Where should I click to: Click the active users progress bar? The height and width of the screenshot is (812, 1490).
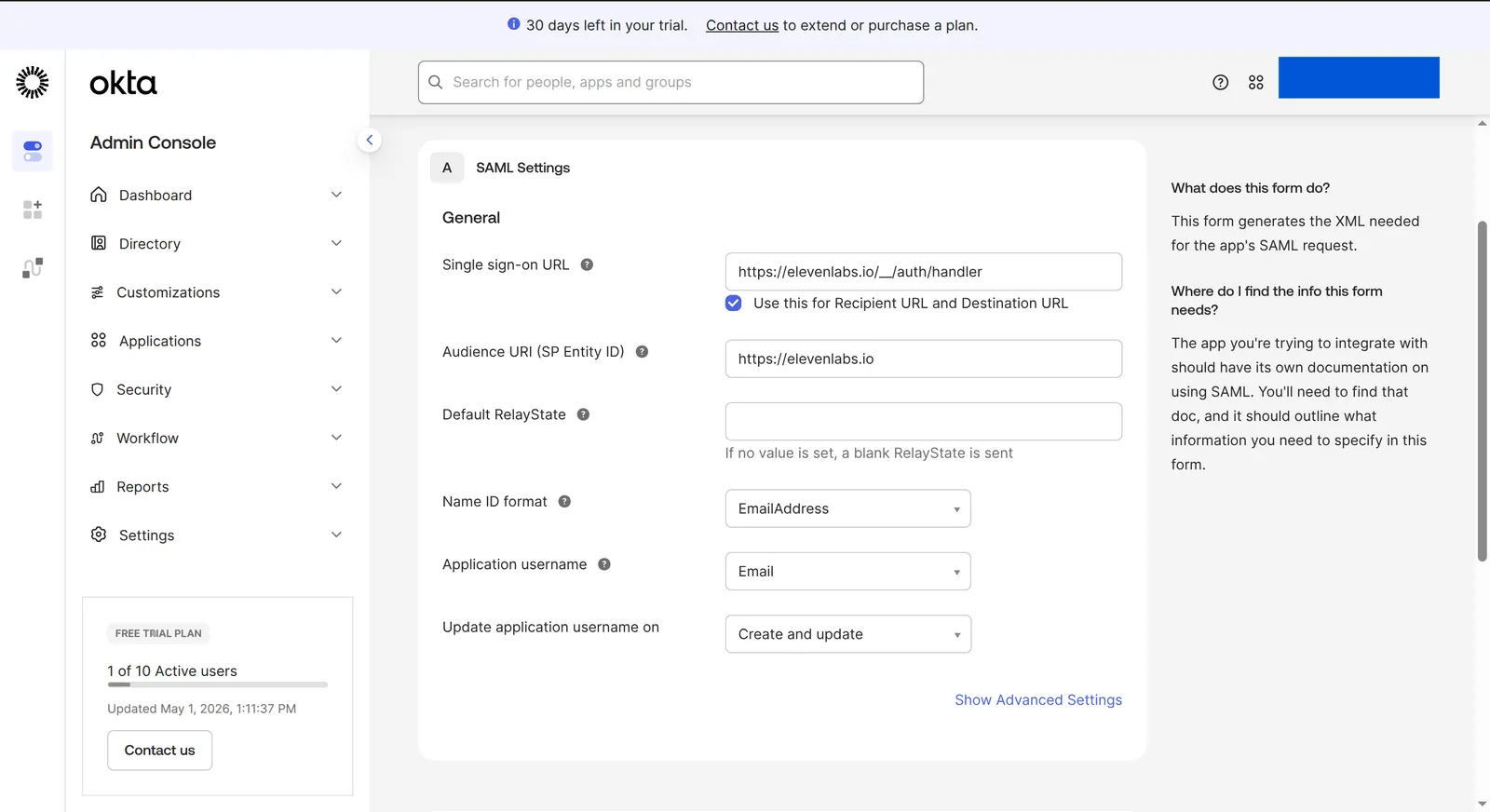[217, 684]
